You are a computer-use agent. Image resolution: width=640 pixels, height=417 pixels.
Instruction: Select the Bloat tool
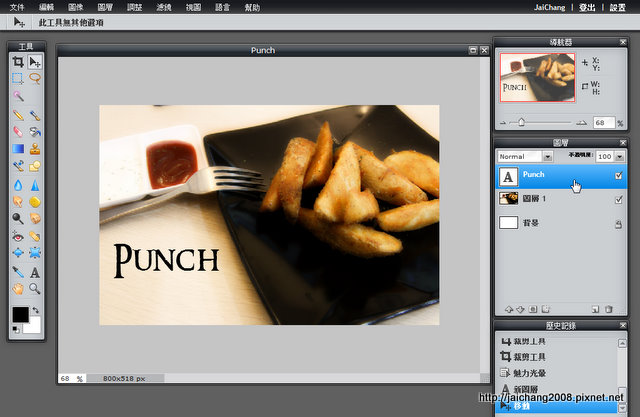coord(18,253)
